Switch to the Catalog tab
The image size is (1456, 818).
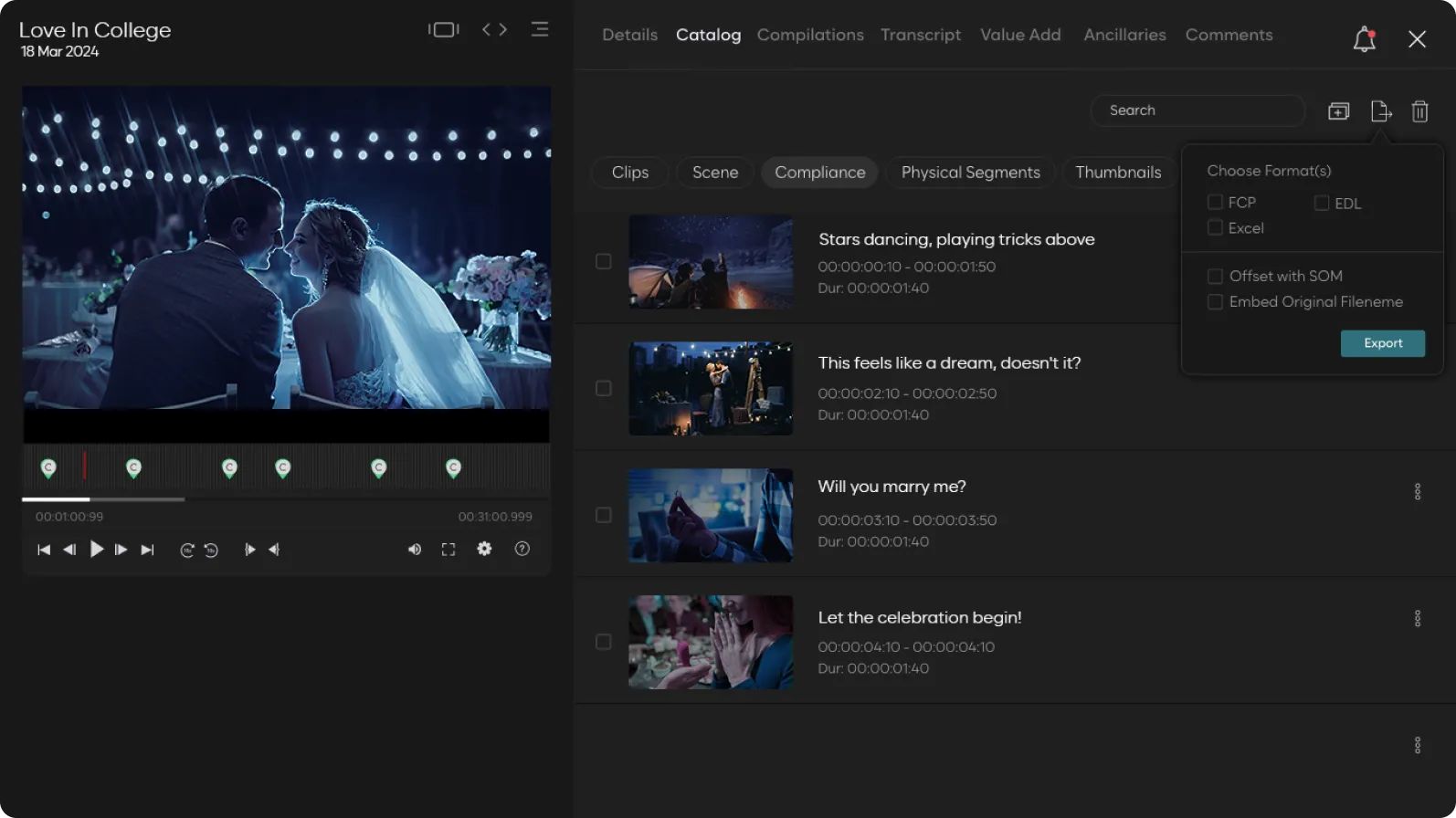tap(708, 35)
